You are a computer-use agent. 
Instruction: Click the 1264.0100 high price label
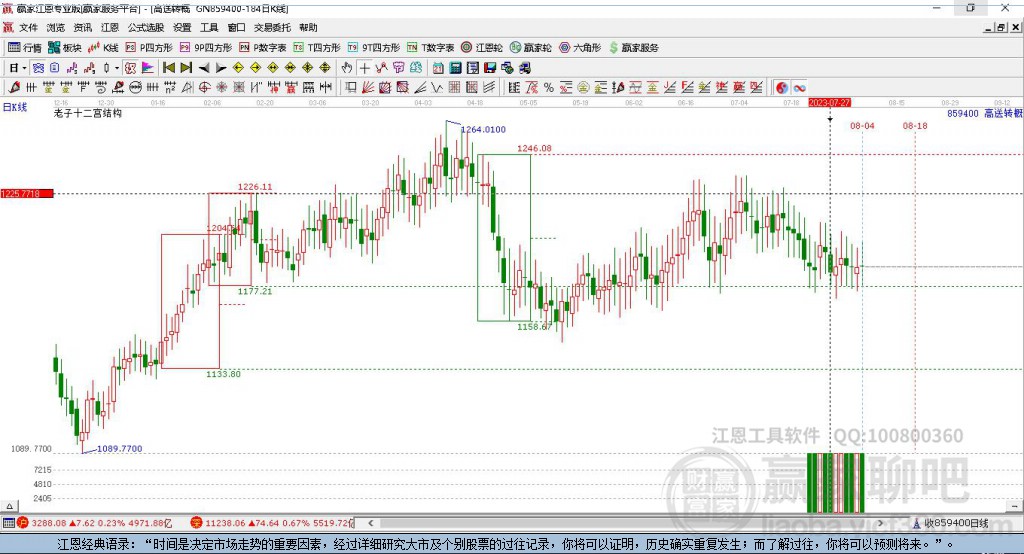tap(483, 129)
